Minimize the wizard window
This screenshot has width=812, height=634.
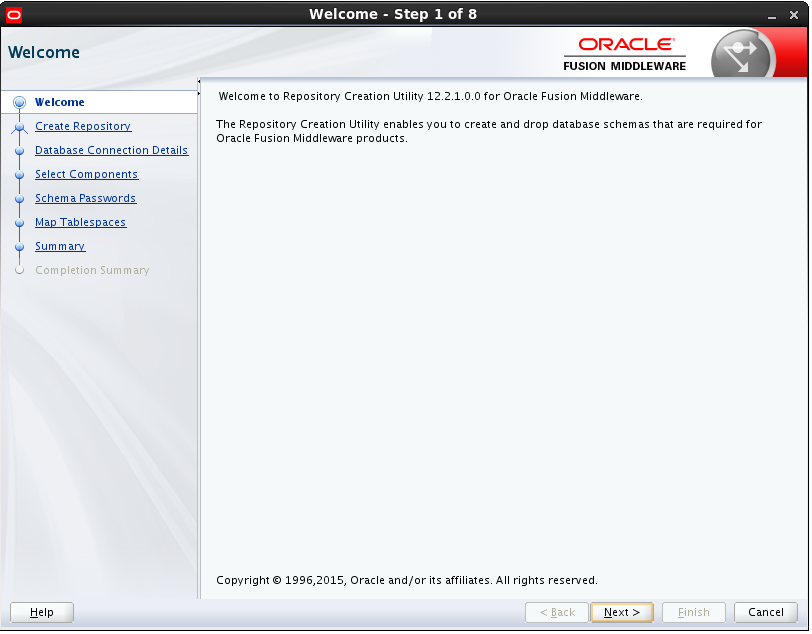772,16
